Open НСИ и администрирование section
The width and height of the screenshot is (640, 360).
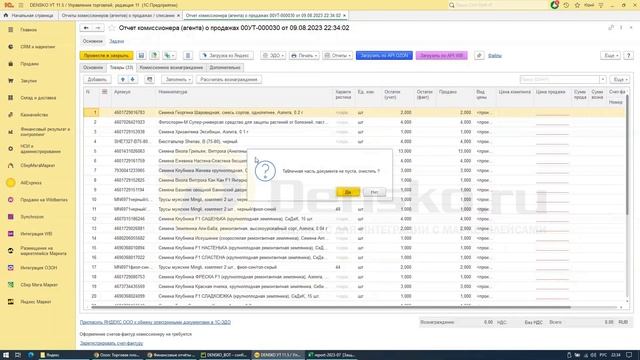40,149
